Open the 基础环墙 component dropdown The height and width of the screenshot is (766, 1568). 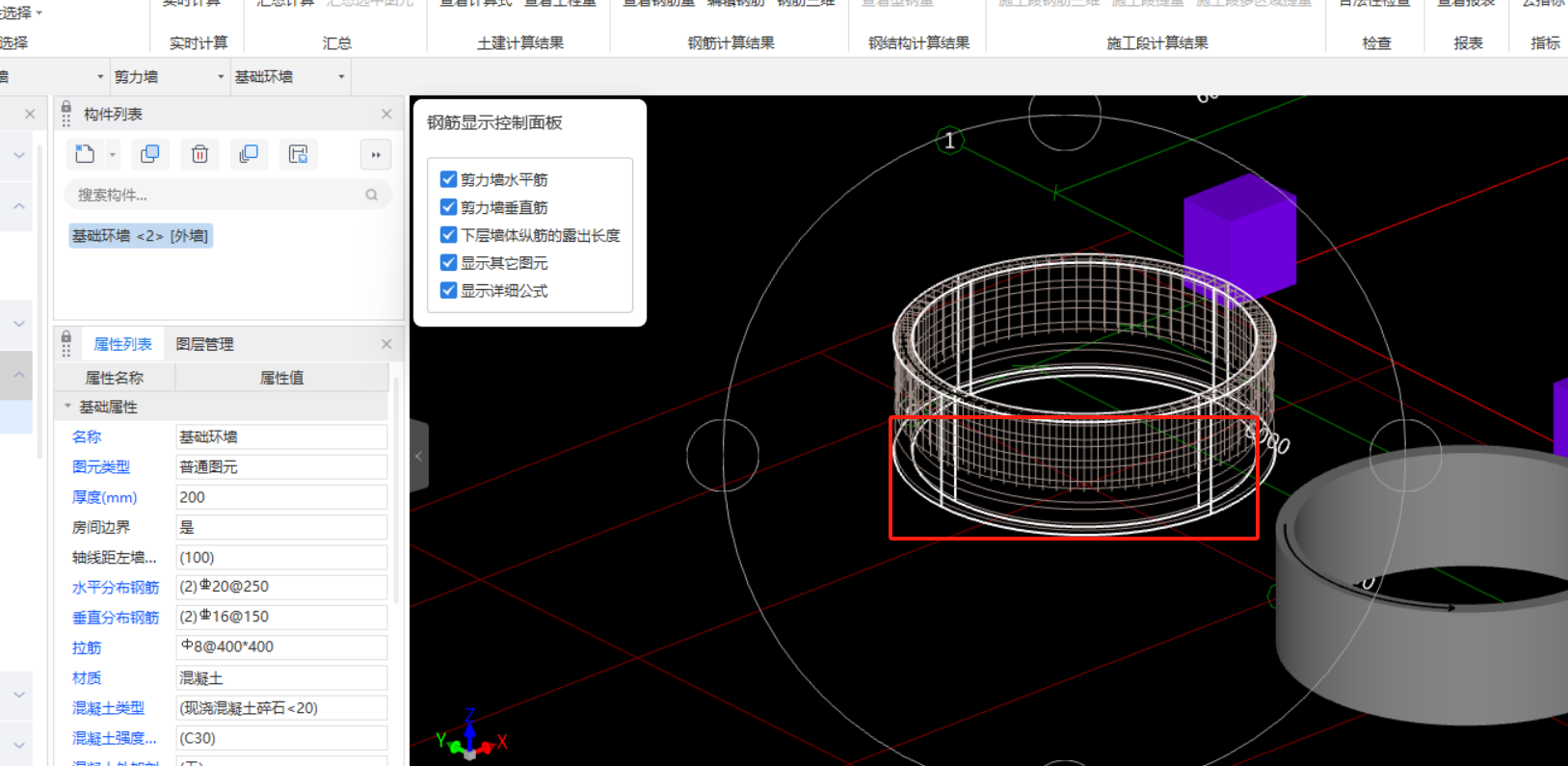tap(289, 77)
